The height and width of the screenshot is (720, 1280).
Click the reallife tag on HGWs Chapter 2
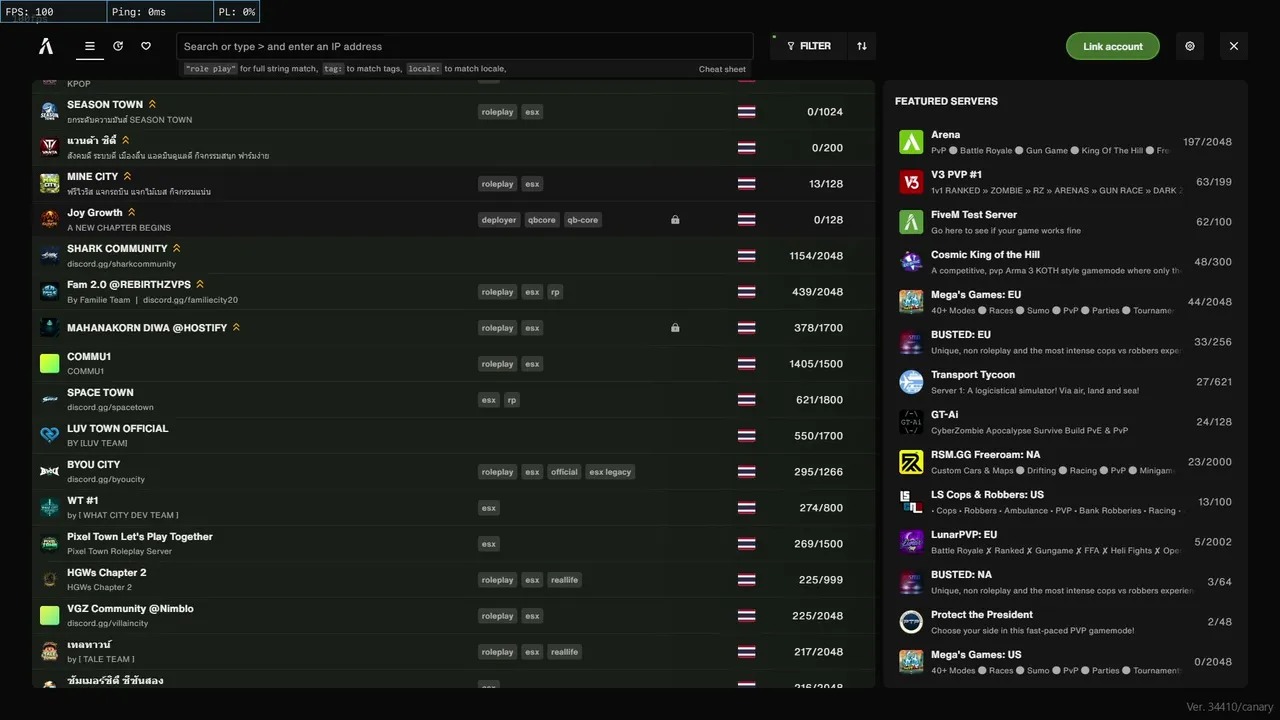564,580
